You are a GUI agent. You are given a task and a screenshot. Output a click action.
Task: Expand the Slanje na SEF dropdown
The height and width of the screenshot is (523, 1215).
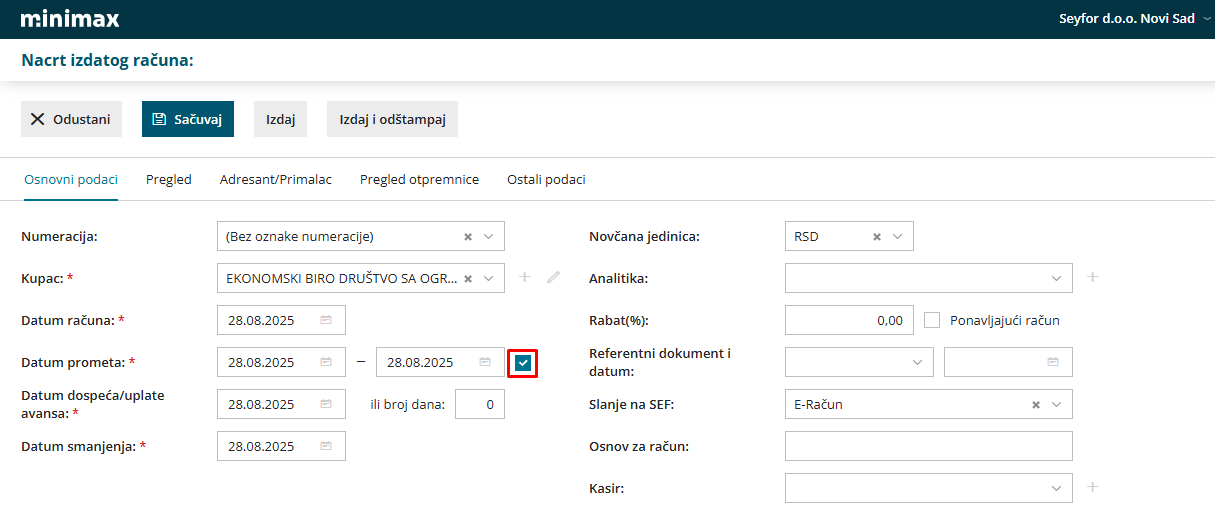[x=1057, y=405]
